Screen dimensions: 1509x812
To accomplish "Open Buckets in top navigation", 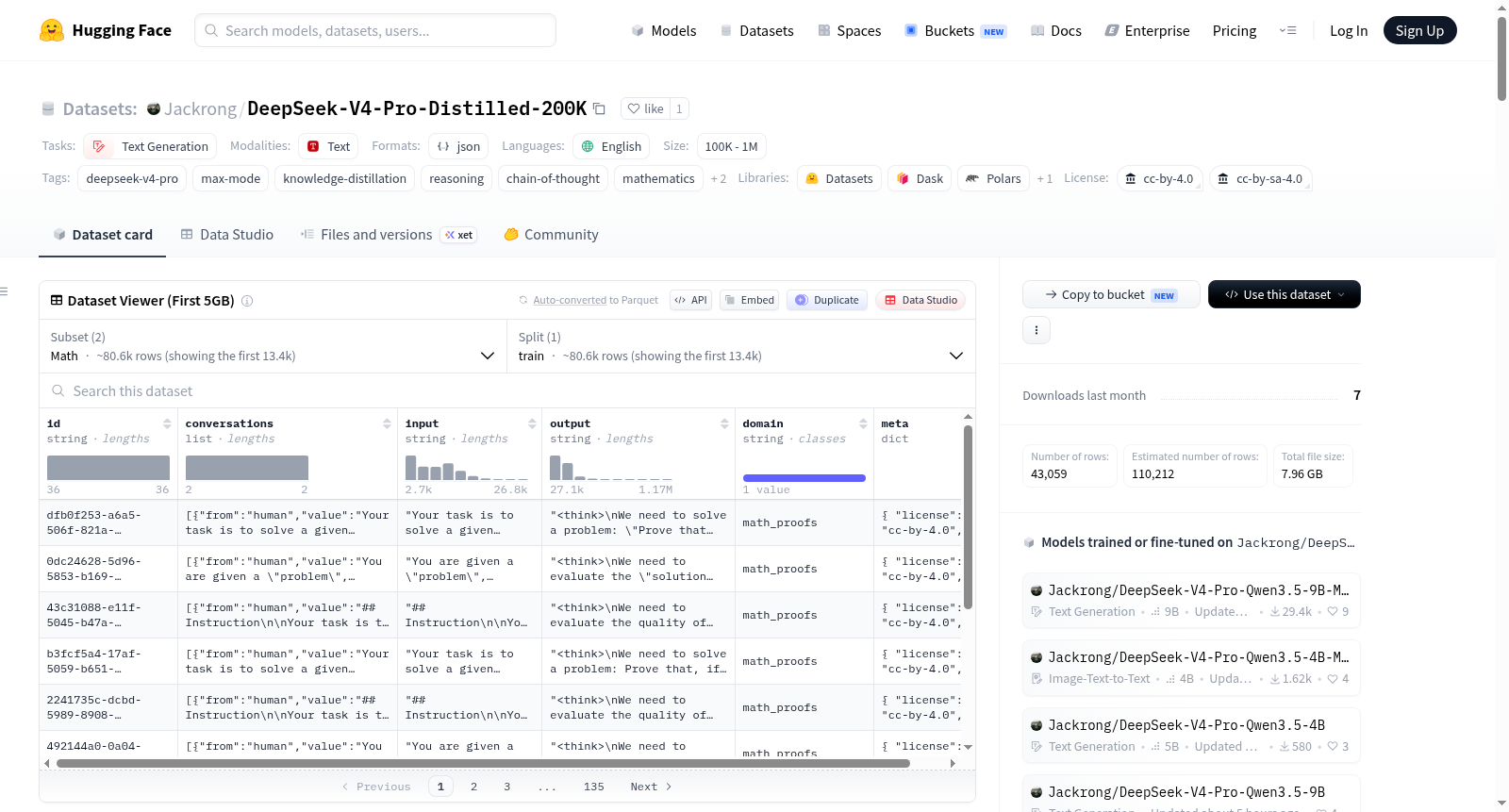I will (x=955, y=30).
